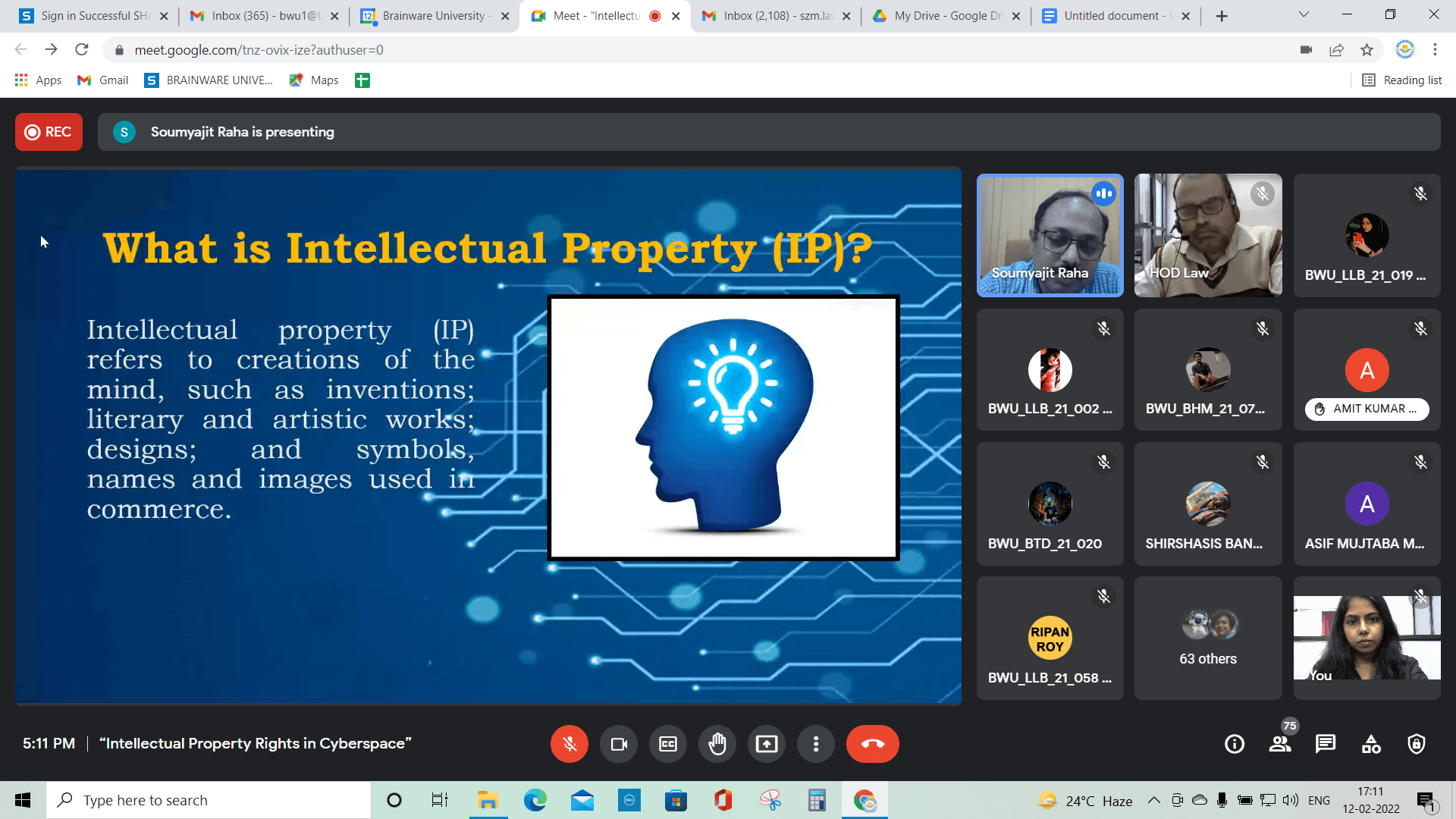This screenshot has height=819, width=1456.
Task: Open Microsoft Edge from the taskbar
Action: coord(535,799)
